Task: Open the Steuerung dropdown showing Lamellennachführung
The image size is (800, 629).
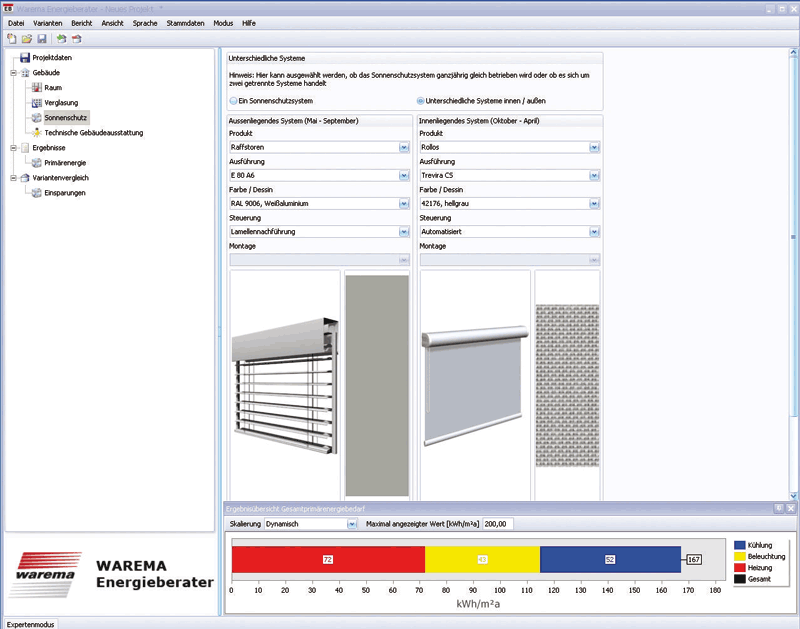Action: pyautogui.click(x=404, y=232)
